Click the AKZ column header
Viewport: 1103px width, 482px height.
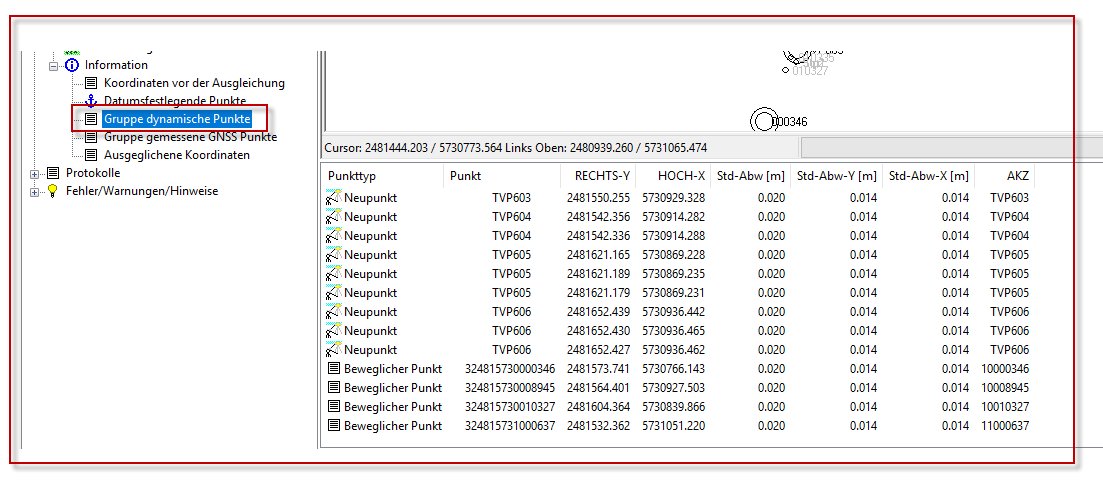point(1017,176)
